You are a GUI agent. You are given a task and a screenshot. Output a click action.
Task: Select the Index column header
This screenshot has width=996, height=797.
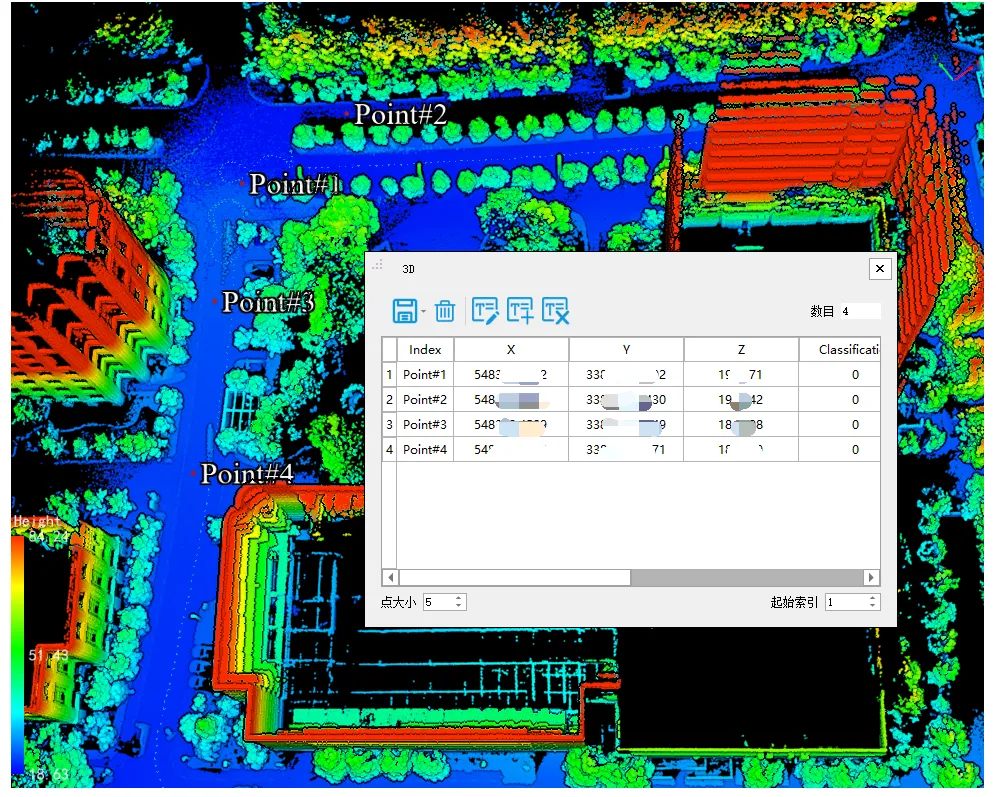pos(425,350)
